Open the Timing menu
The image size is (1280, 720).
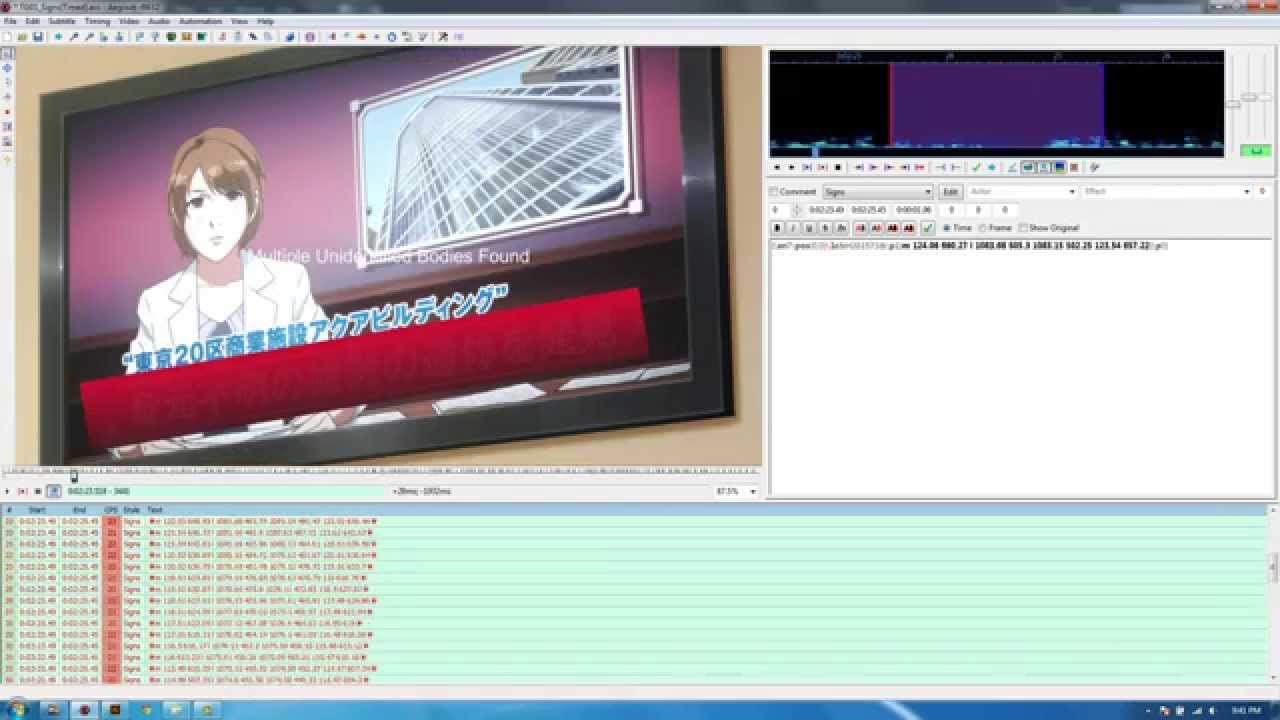point(97,21)
